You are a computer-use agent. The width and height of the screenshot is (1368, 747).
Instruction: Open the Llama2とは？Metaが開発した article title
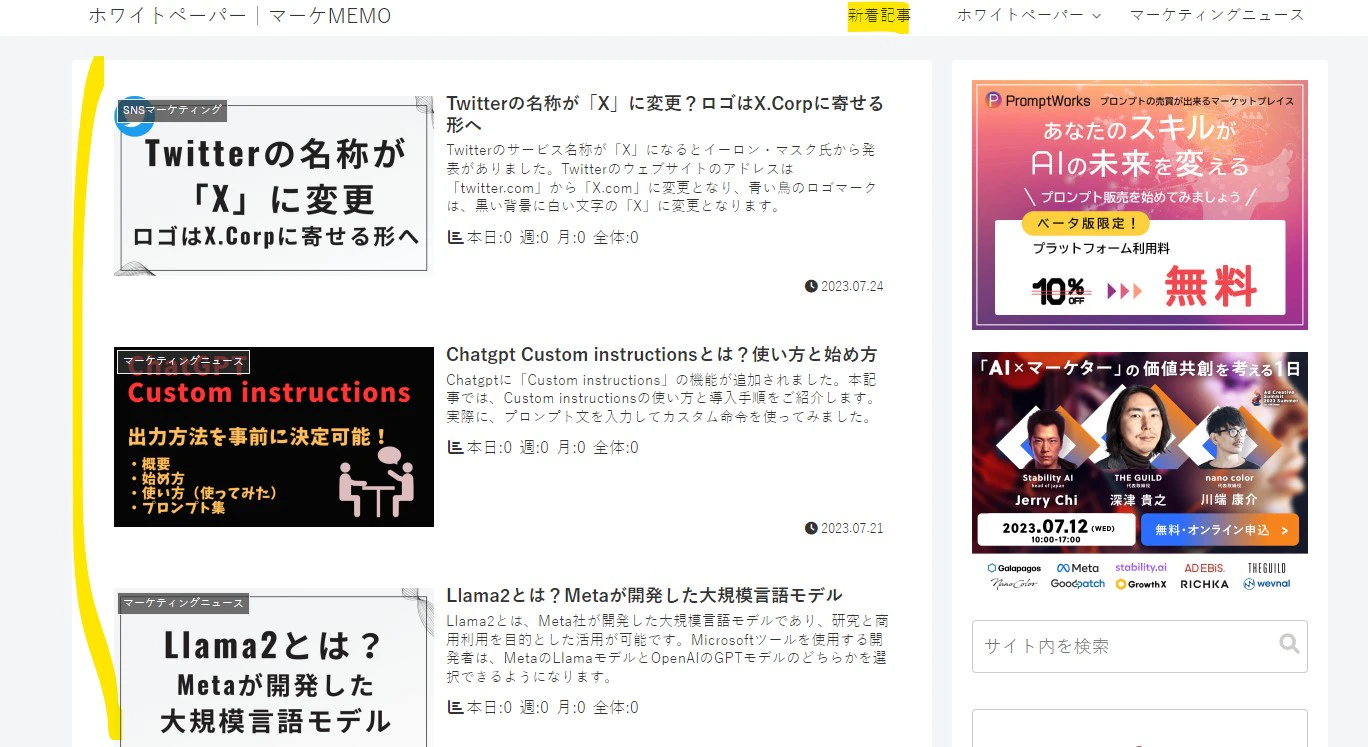point(644,596)
